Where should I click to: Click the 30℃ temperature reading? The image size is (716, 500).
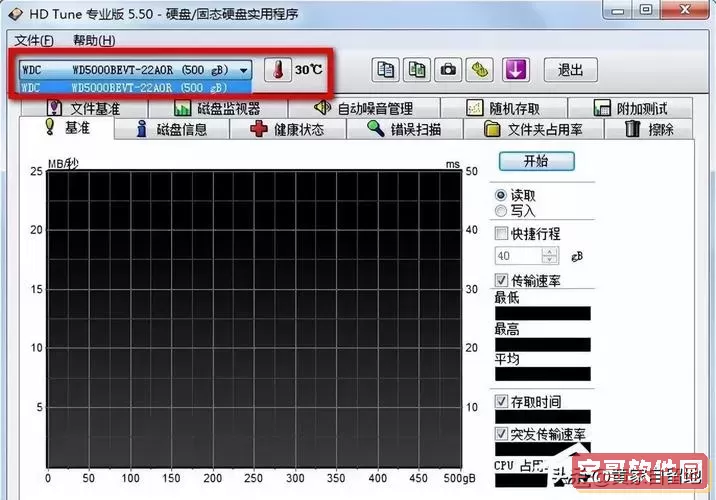tap(309, 70)
